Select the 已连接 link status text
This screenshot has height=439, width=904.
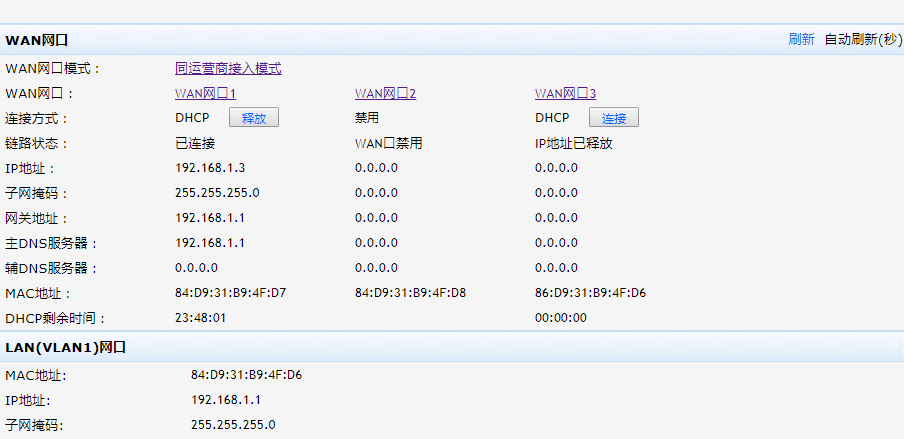click(x=195, y=143)
